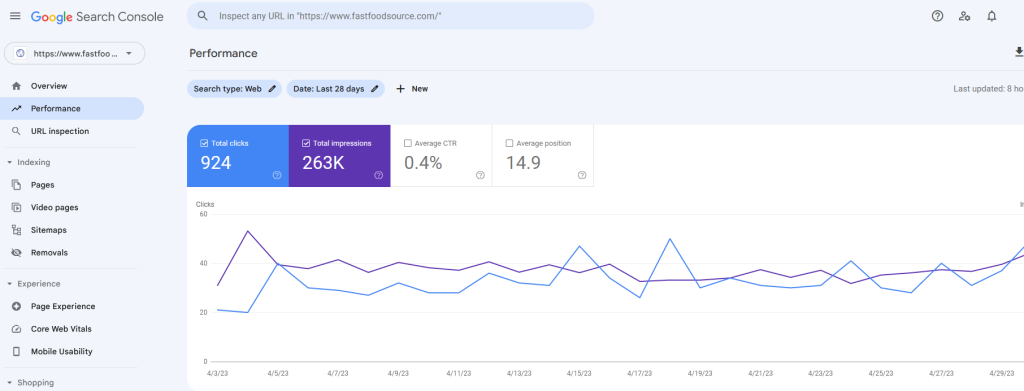This screenshot has width=1024, height=391.
Task: Add a New filter
Action: click(x=412, y=89)
